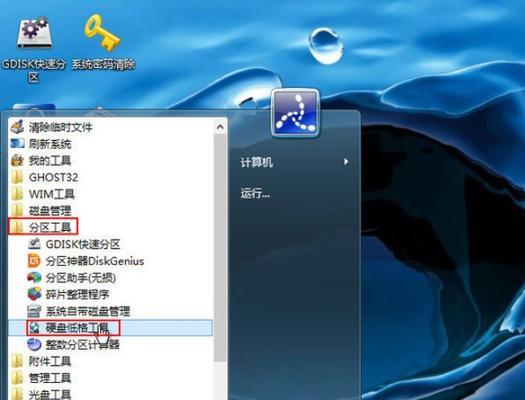The width and height of the screenshot is (525, 400).
Task: Click the WIM工具 folder icon
Action: (x=17, y=194)
